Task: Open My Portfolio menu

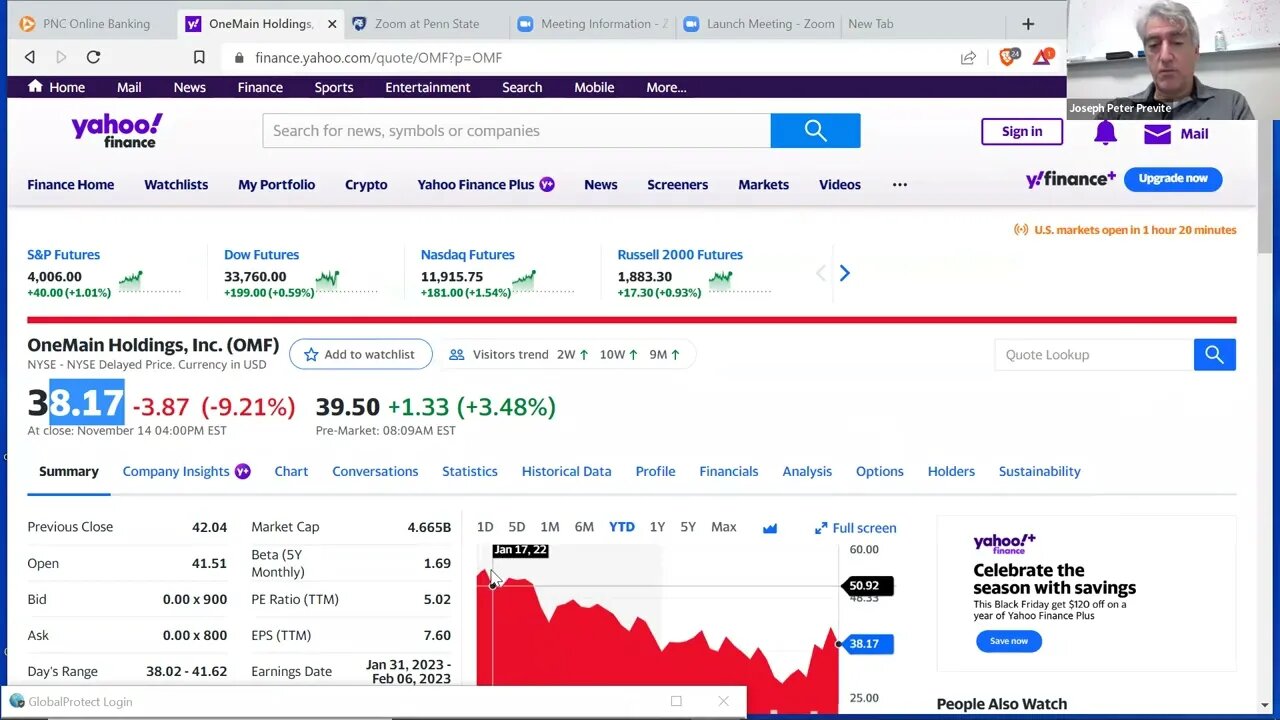Action: (276, 184)
